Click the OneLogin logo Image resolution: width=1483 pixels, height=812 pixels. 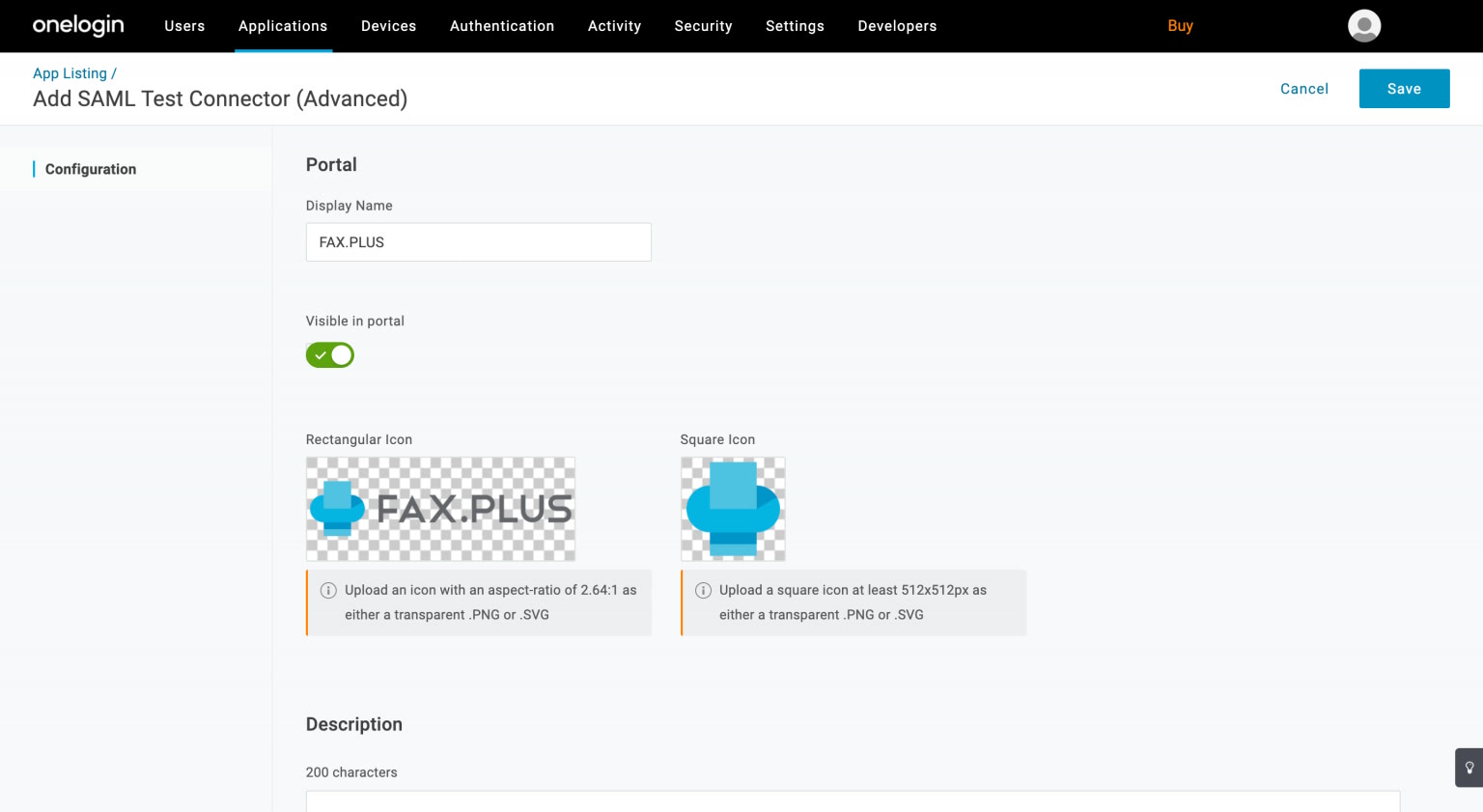(x=78, y=26)
